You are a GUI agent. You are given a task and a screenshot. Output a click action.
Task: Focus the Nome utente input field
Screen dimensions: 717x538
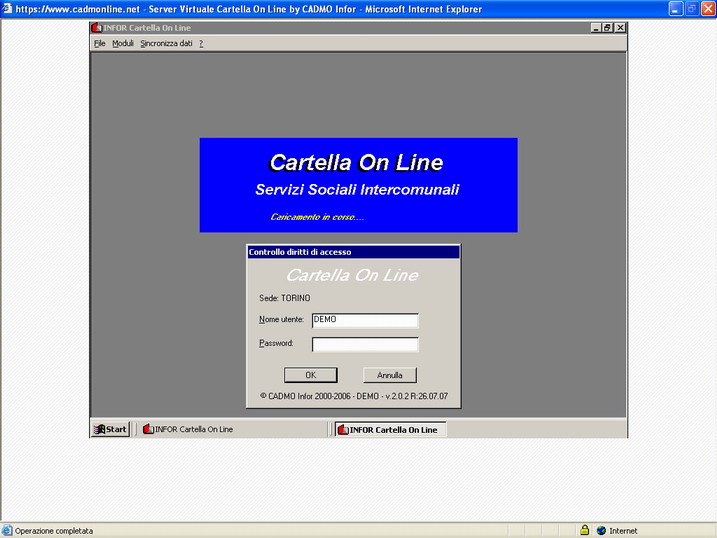point(365,320)
